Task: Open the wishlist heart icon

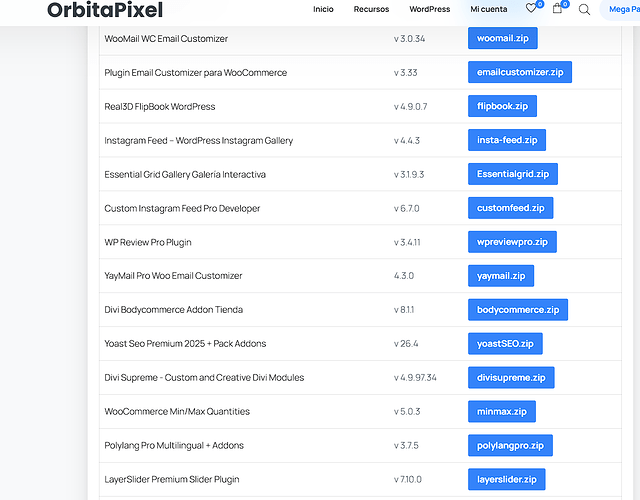Action: (531, 9)
